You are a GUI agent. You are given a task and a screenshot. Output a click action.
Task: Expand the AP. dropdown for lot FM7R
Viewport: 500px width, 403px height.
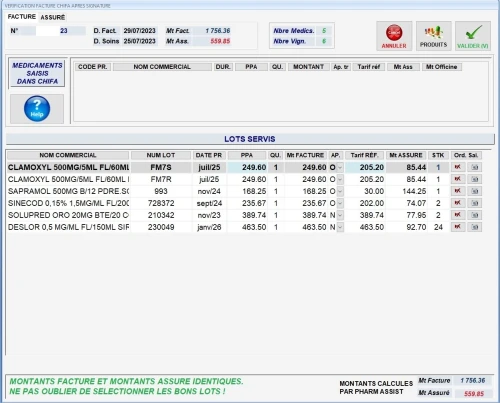[x=340, y=179]
